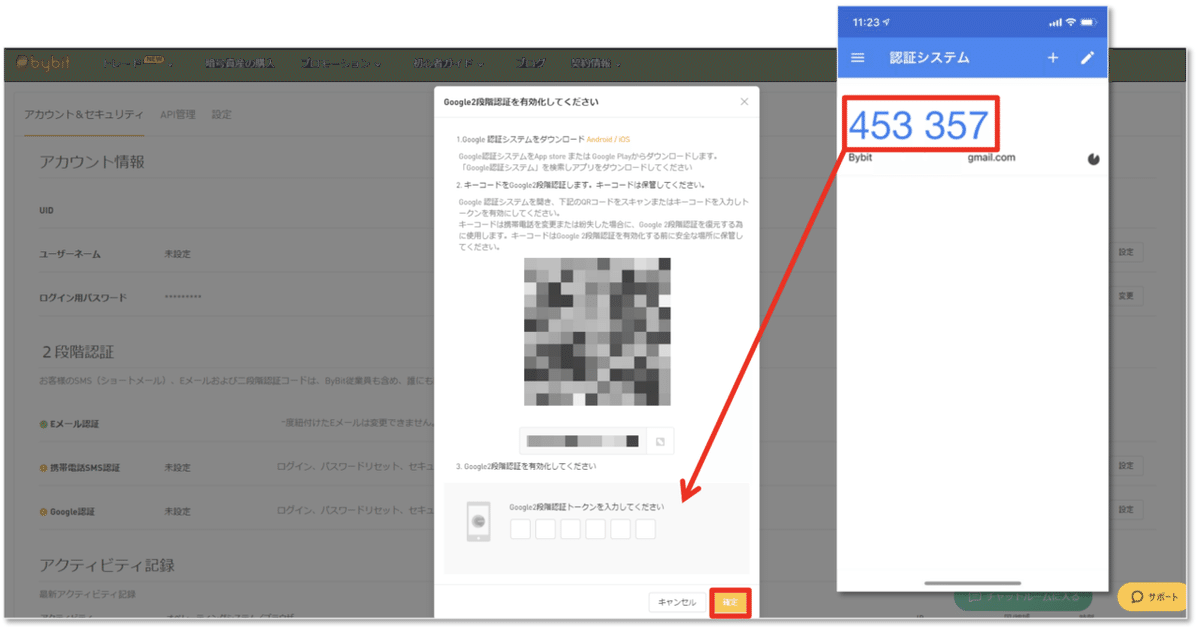Click the copy icon next to the key code
Screen dimensions: 1200x632
tap(660, 441)
